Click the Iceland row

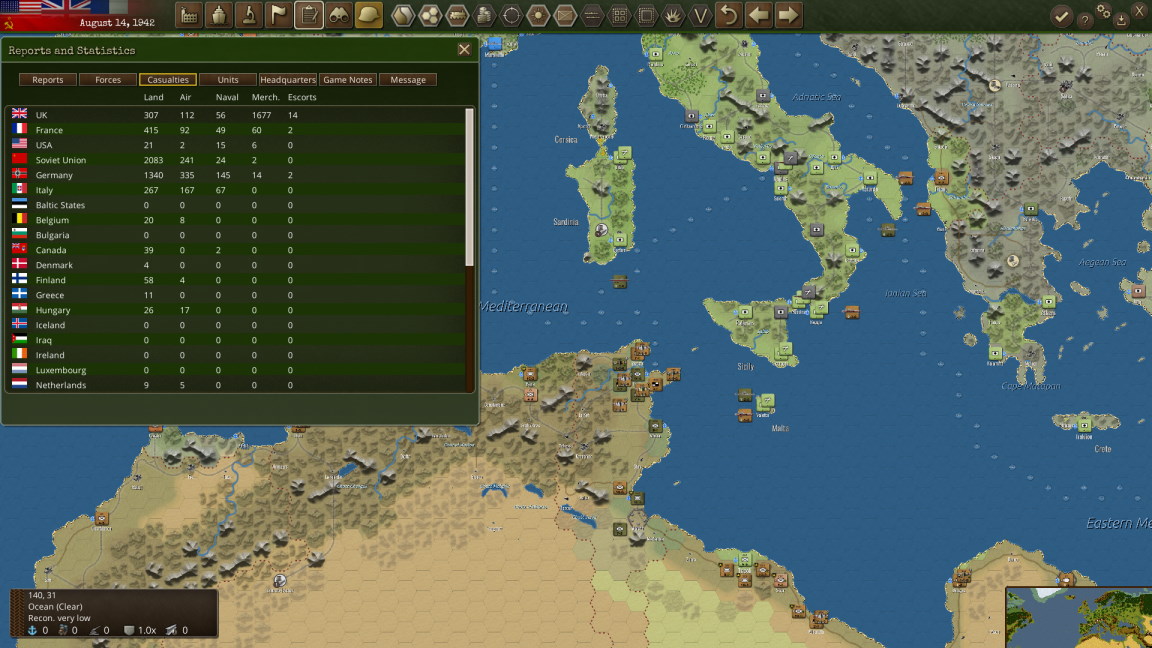[x=235, y=325]
